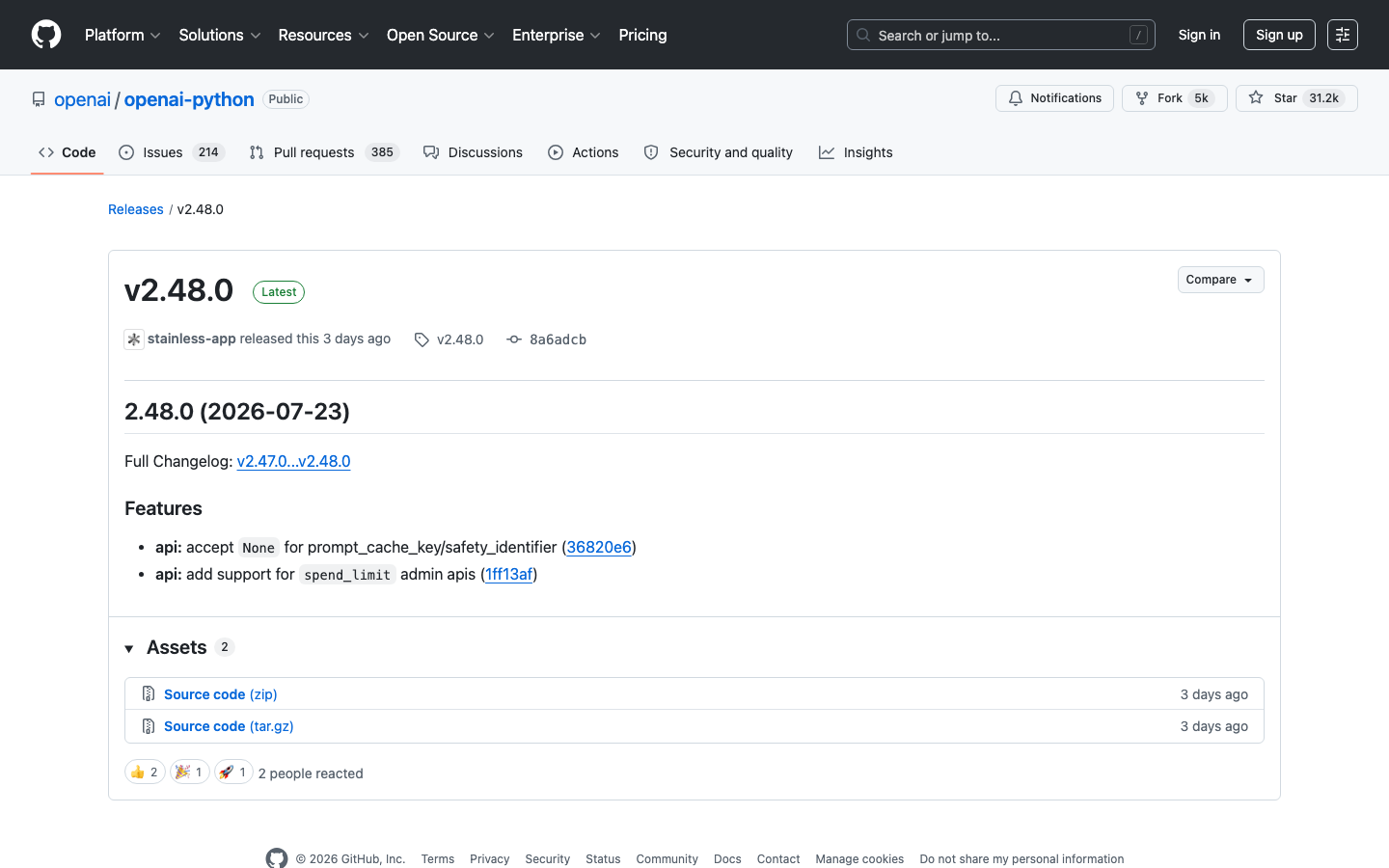This screenshot has height=868, width=1389.
Task: Open the Resources dropdown
Action: (x=323, y=35)
